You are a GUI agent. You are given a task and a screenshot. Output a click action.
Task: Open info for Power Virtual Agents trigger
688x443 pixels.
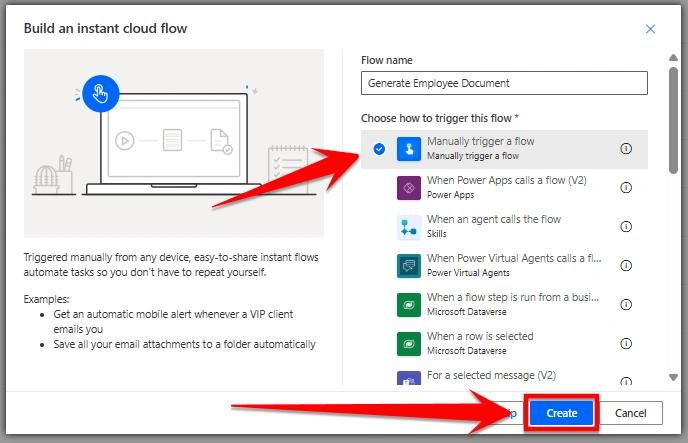coord(626,266)
